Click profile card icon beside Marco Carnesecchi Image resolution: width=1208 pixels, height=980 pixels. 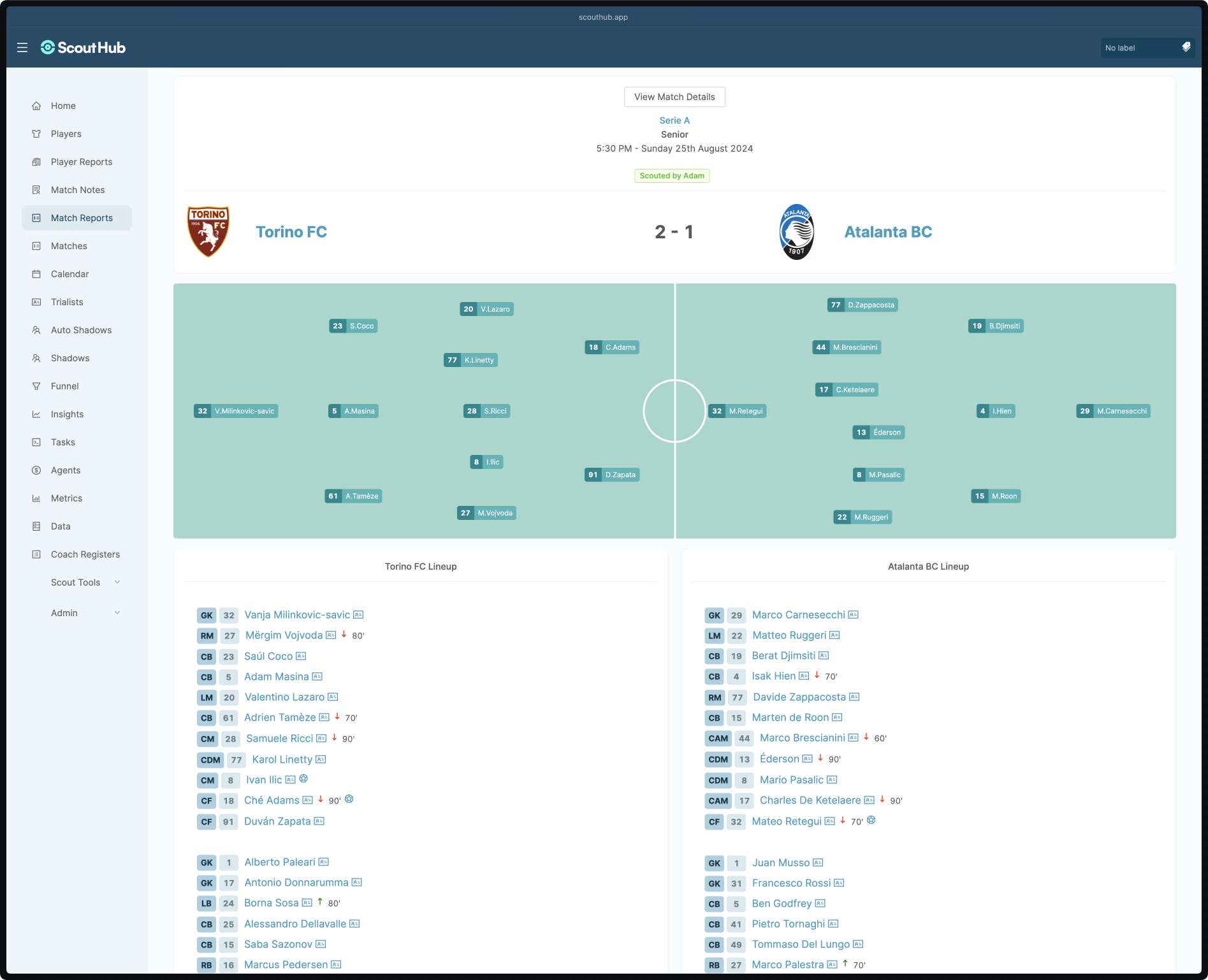[x=853, y=615]
